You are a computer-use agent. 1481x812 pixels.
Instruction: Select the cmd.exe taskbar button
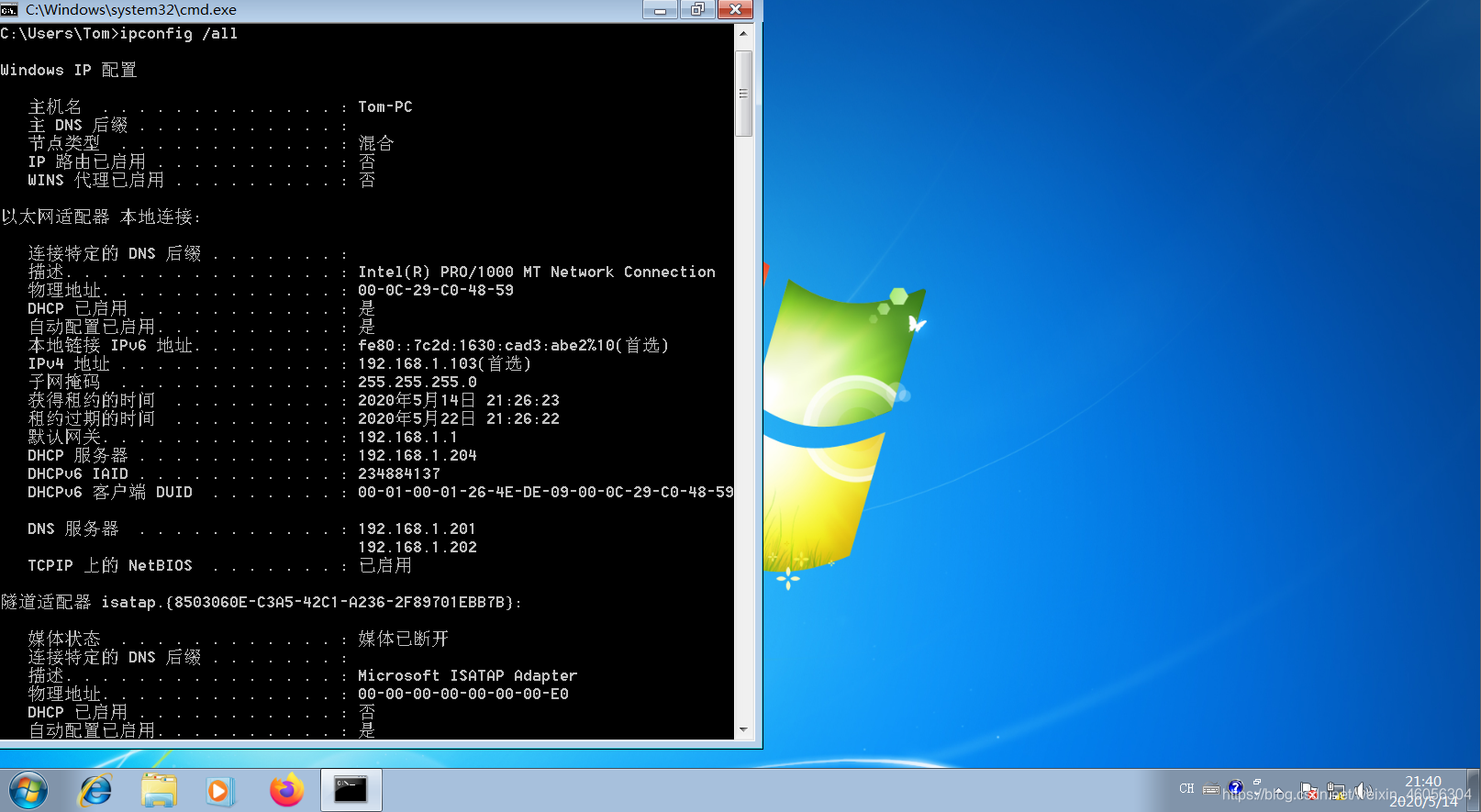click(351, 790)
